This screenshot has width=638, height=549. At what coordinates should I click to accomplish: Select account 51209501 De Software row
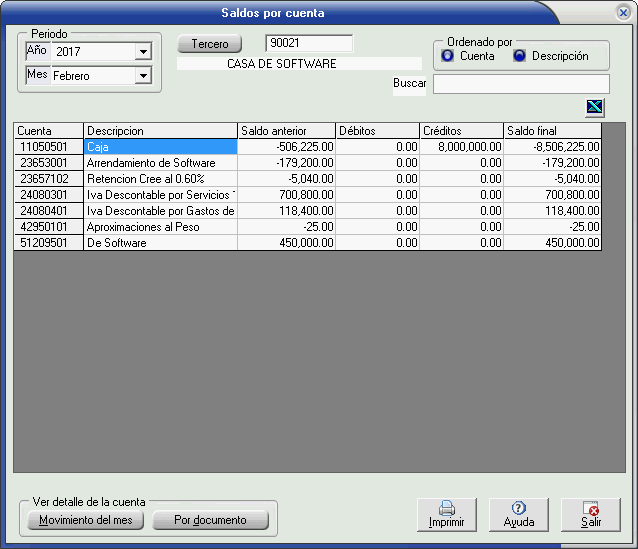point(160,243)
